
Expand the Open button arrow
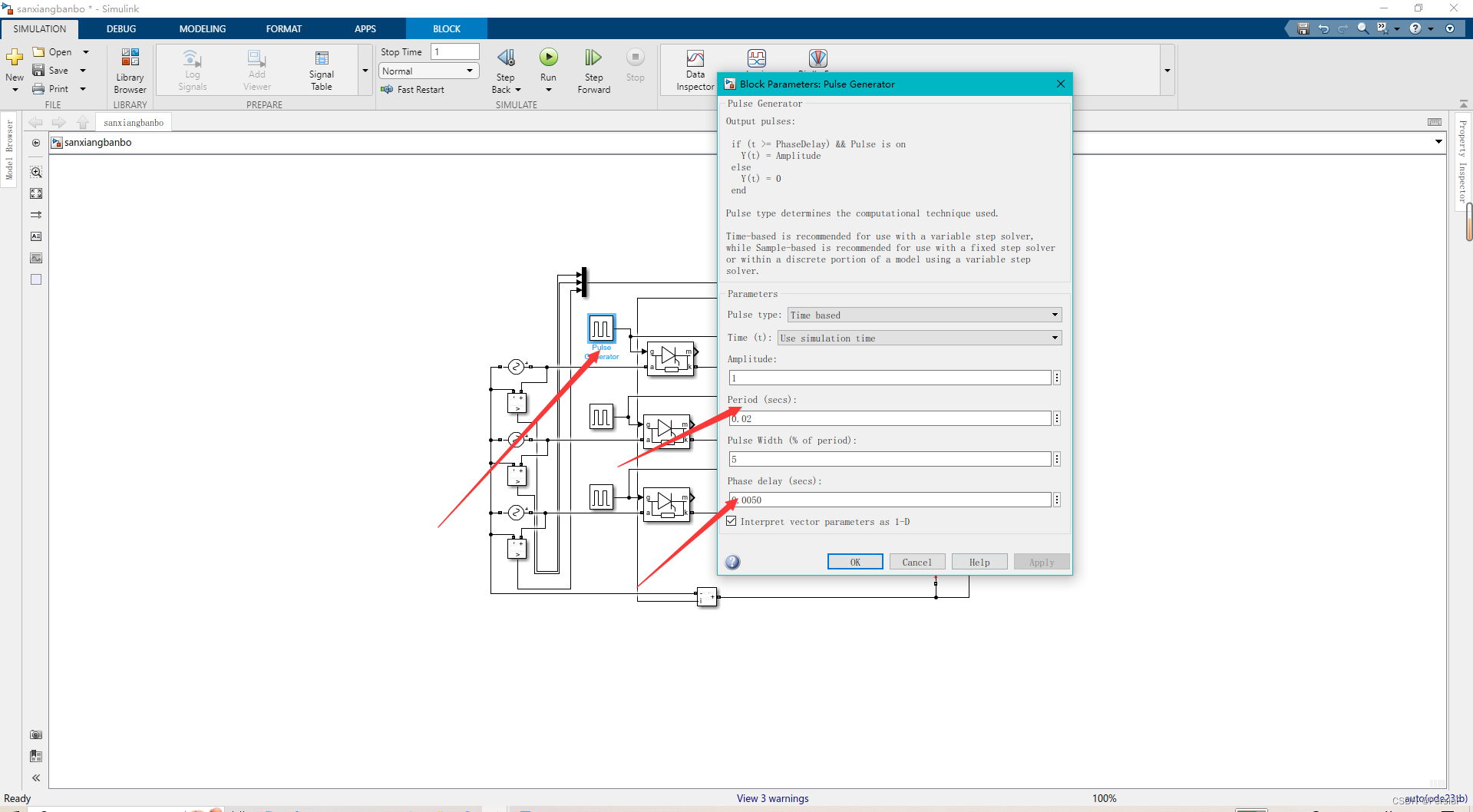(86, 52)
